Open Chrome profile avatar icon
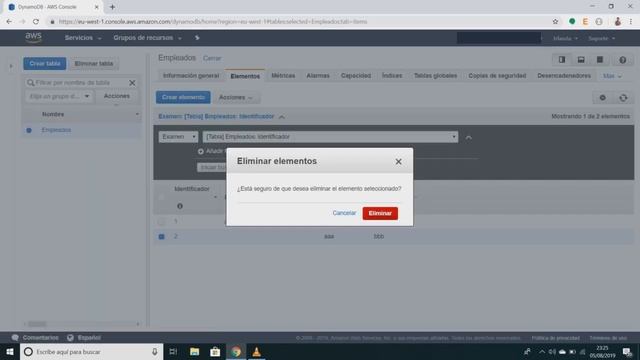 (617, 22)
